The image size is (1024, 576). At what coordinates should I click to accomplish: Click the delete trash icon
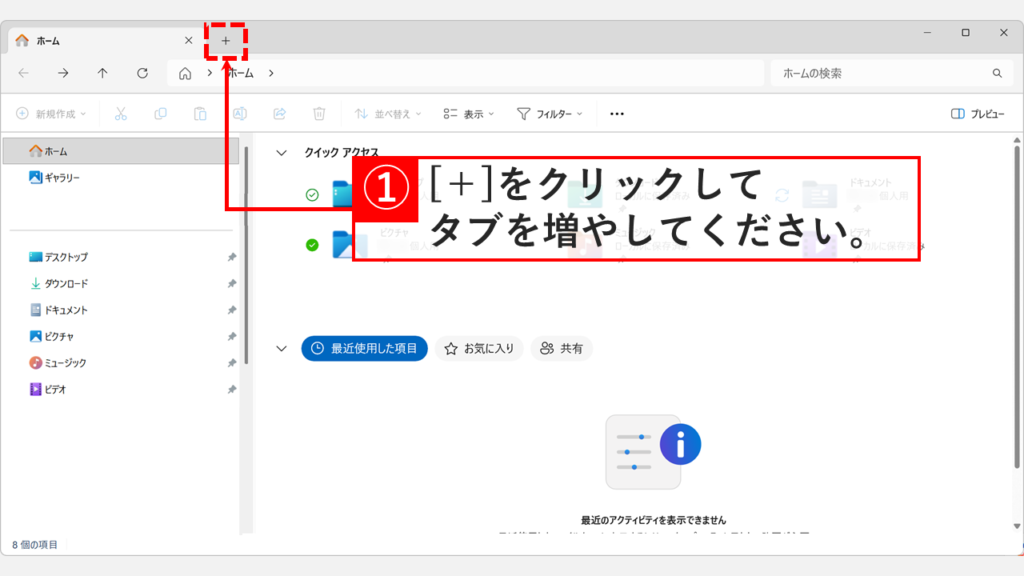(319, 114)
